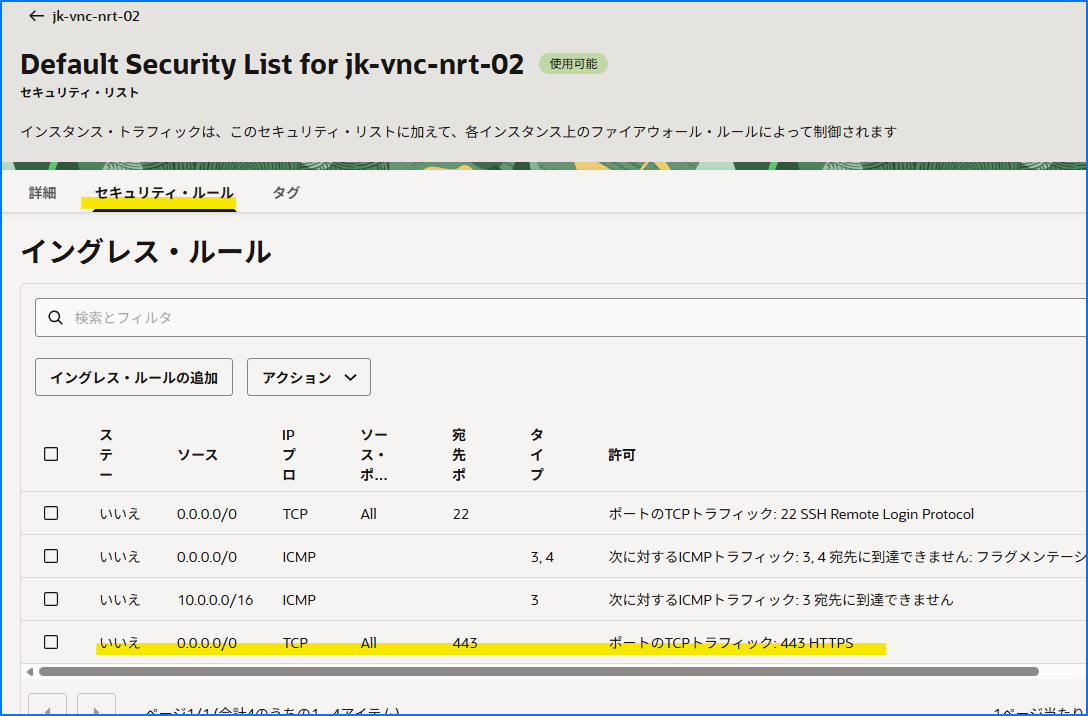The height and width of the screenshot is (716, 1088).
Task: Click the horizontal scrollbar of the rules table
Action: click(x=538, y=672)
